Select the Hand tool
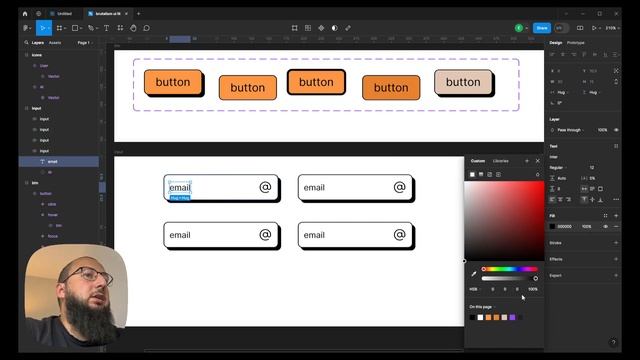 tap(133, 28)
